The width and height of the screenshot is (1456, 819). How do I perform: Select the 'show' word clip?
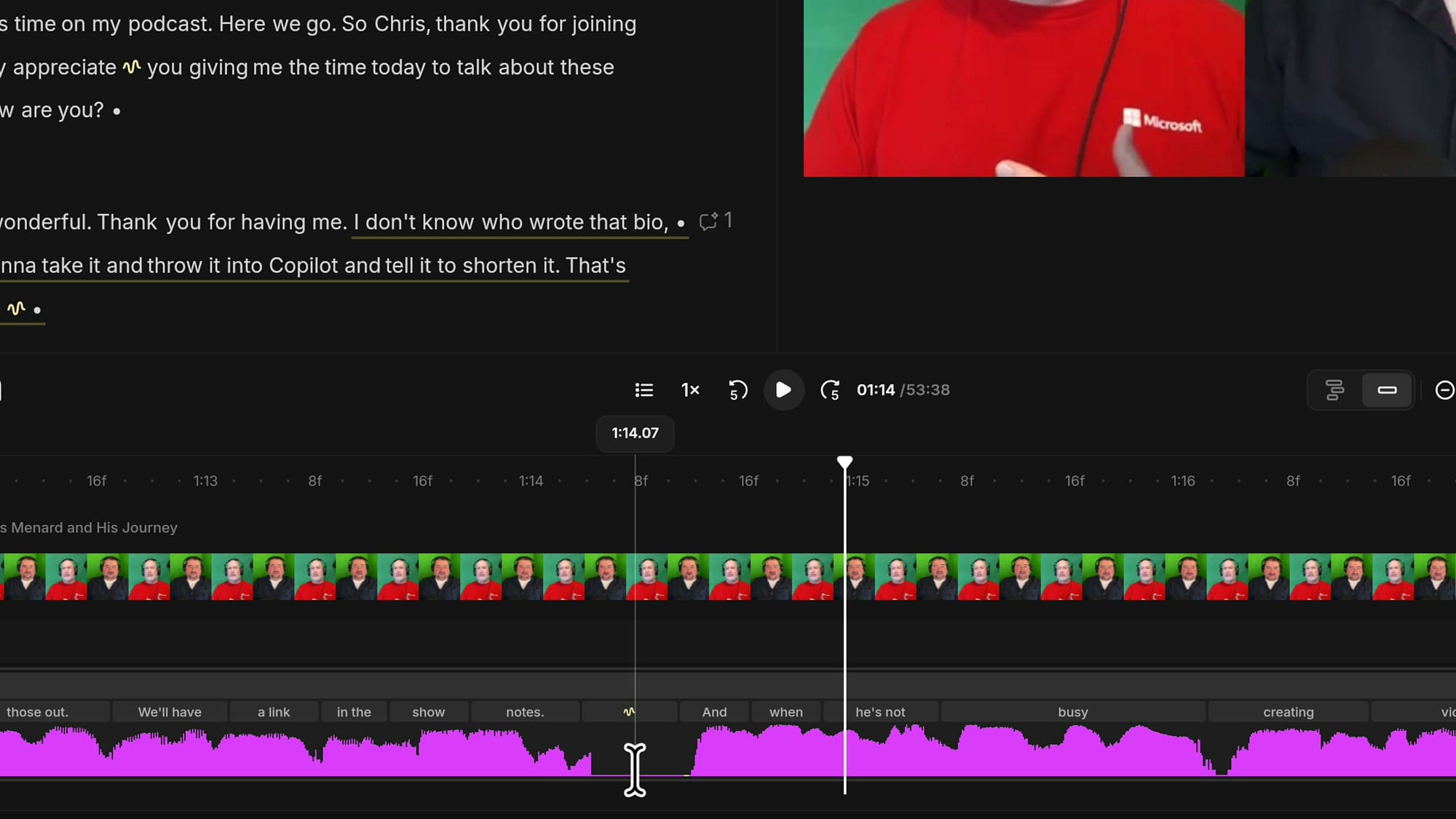[x=428, y=712]
